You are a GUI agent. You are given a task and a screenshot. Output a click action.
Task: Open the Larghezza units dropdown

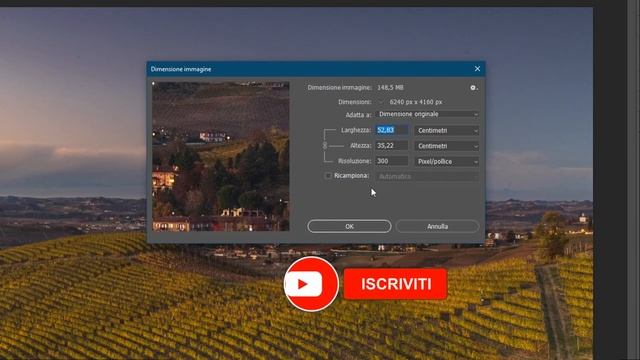447,131
